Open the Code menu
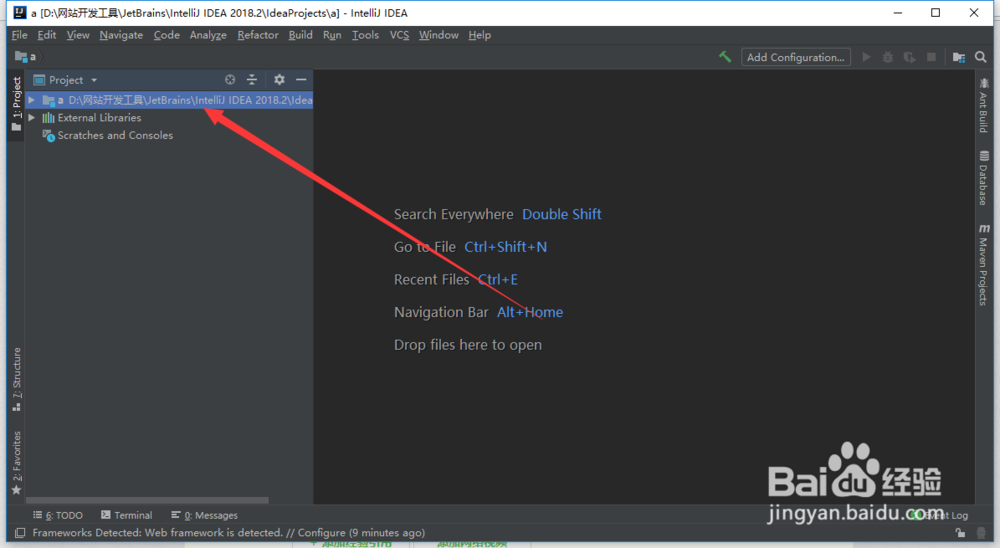This screenshot has width=1000, height=548. pyautogui.click(x=166, y=35)
